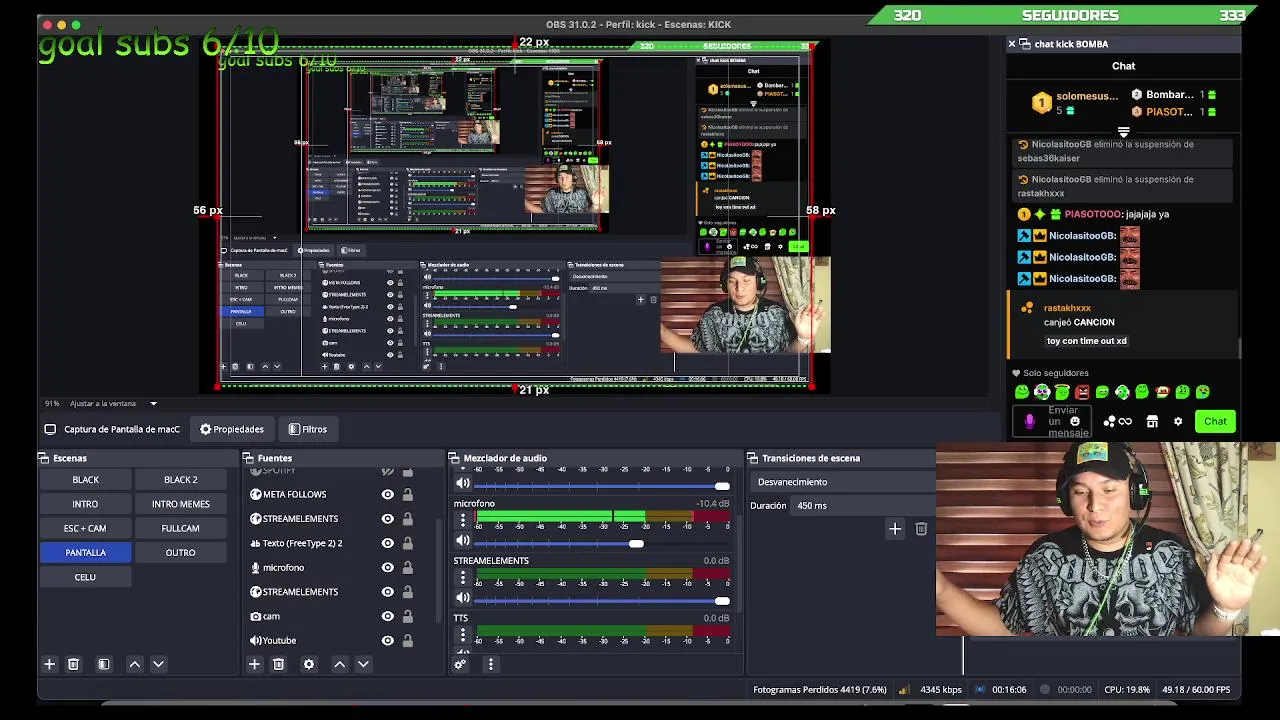Select the Youtube source row

340,640
